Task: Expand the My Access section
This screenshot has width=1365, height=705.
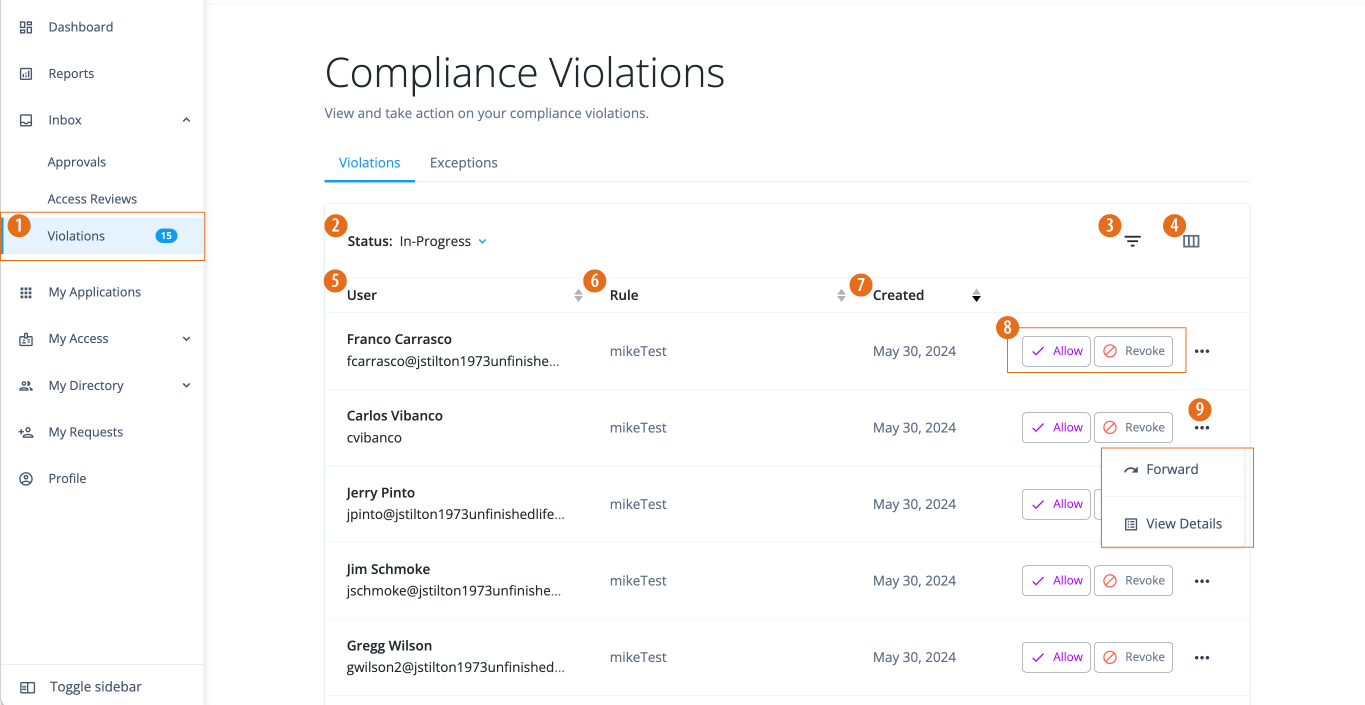Action: (x=186, y=338)
